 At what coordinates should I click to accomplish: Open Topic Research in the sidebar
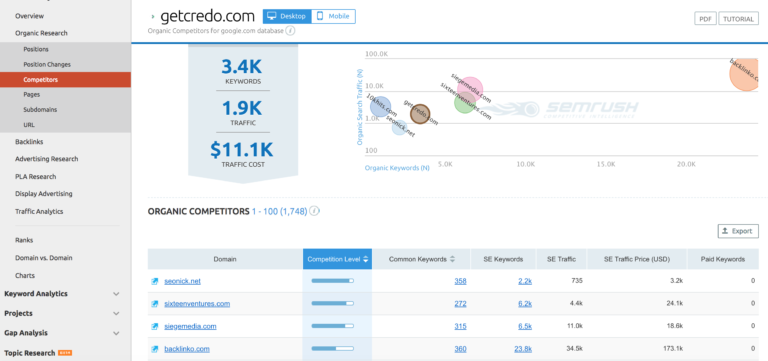point(29,353)
